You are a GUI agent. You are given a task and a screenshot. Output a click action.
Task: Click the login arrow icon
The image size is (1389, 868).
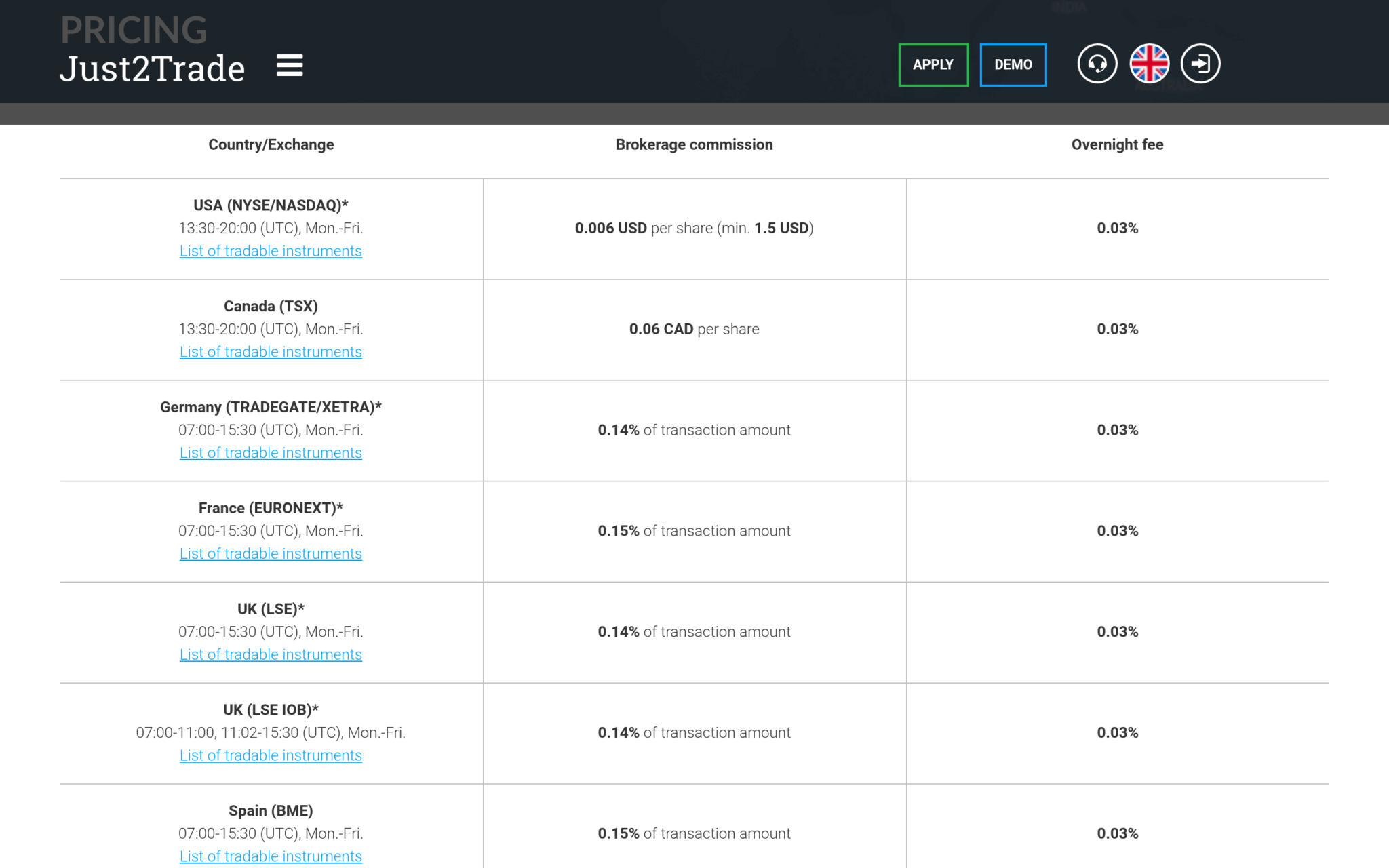click(x=1200, y=64)
